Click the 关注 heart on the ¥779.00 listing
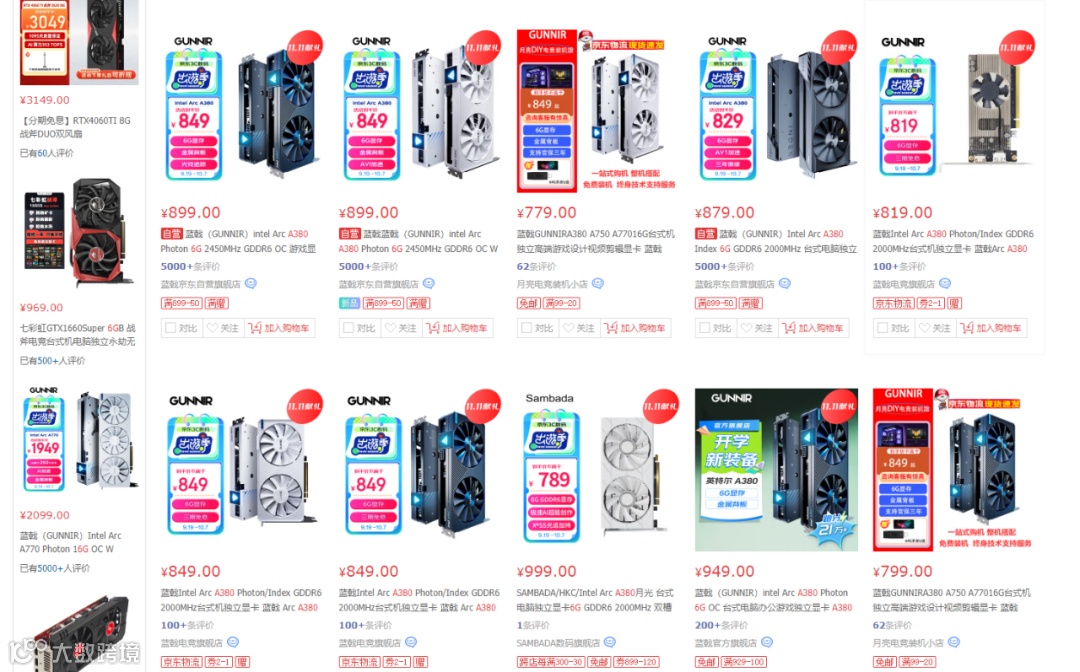The image size is (1080, 672). click(579, 328)
